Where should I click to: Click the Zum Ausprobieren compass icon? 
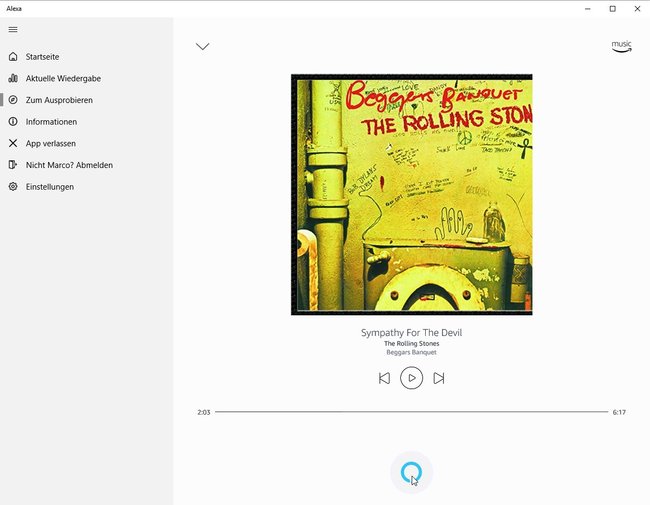pos(13,100)
